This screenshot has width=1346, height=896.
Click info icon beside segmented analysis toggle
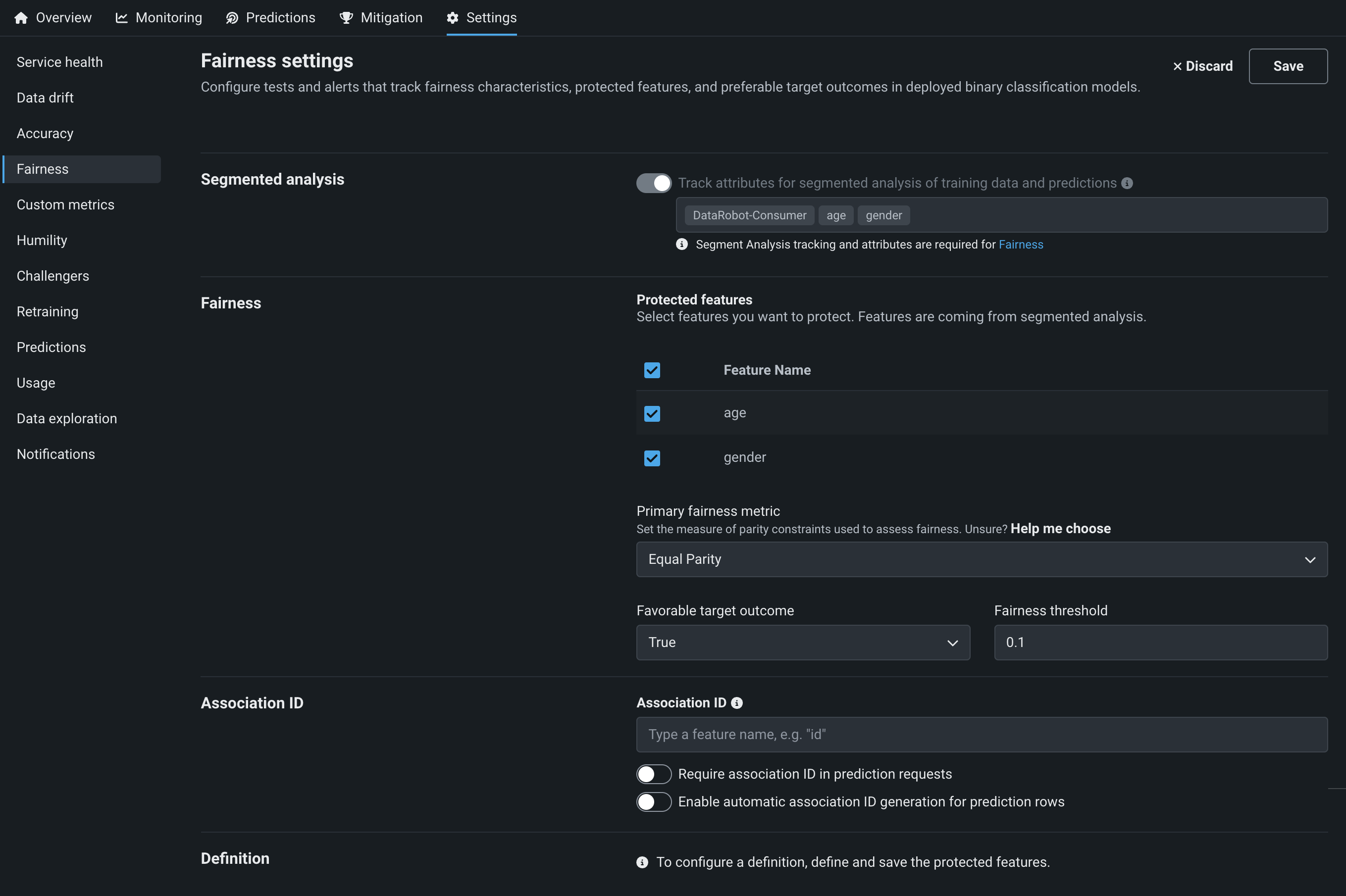[x=1127, y=183]
